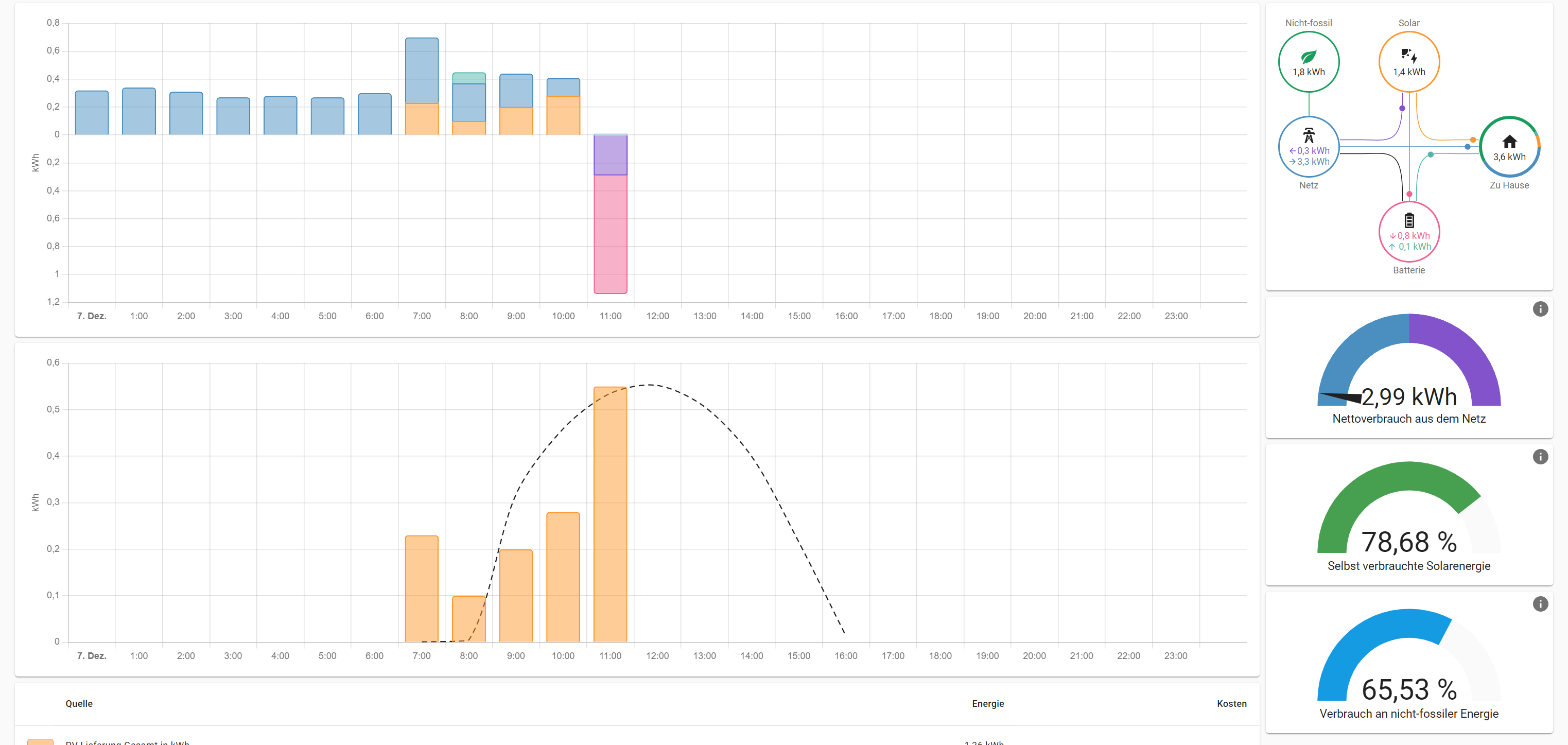Click the tall blue bar at 7:00

click(x=421, y=70)
